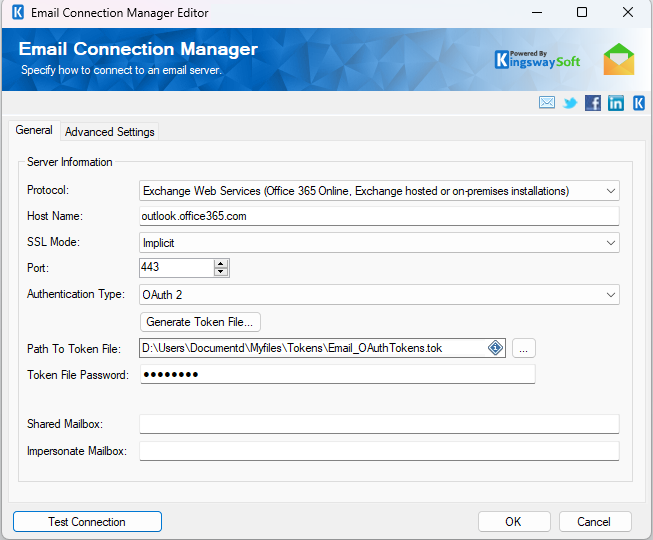
Task: Click the K app icon in the title bar
Action: click(17, 12)
